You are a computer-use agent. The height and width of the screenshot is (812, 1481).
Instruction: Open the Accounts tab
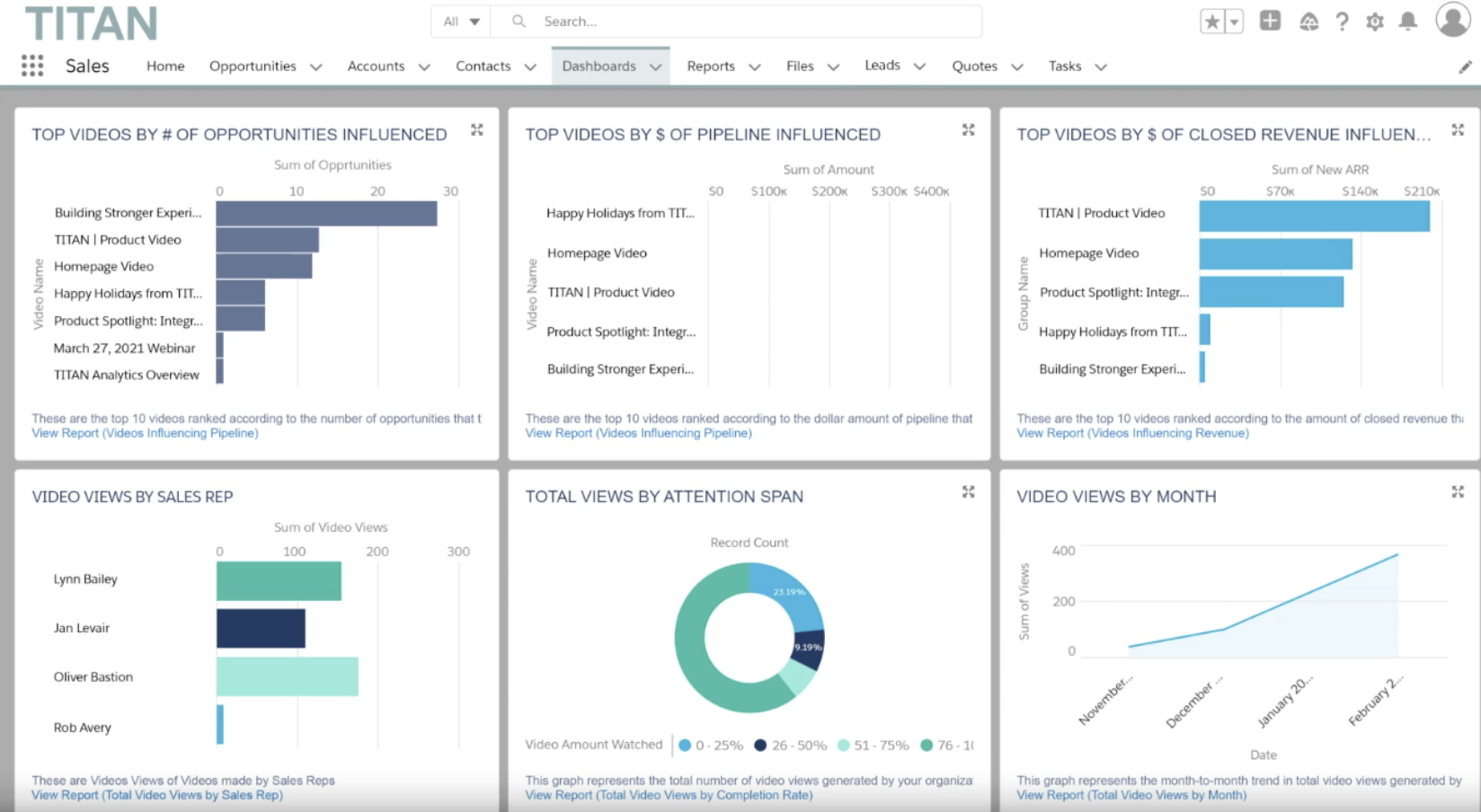pos(376,66)
